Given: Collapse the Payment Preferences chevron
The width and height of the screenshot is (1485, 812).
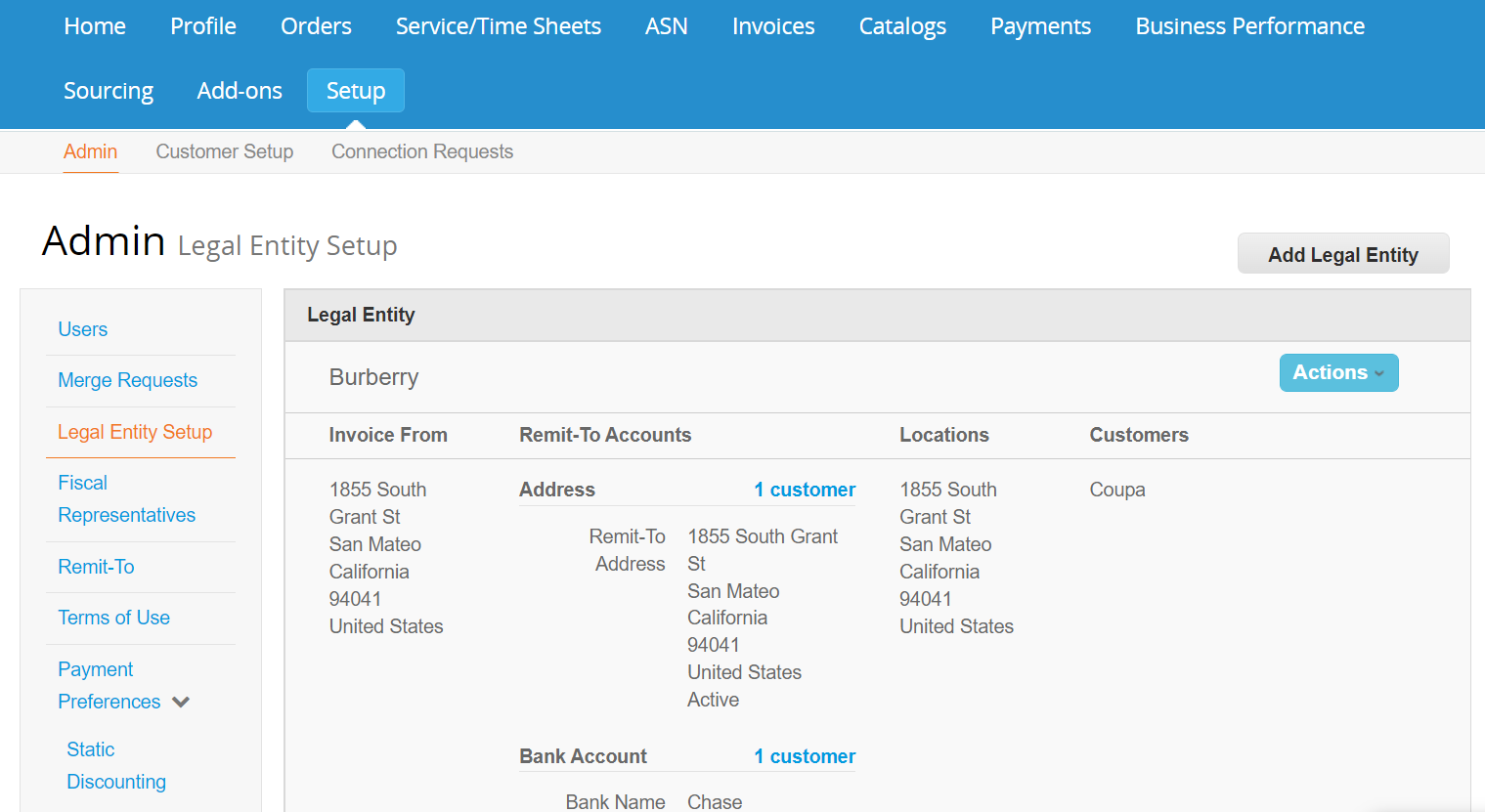Looking at the screenshot, I should pos(181,702).
